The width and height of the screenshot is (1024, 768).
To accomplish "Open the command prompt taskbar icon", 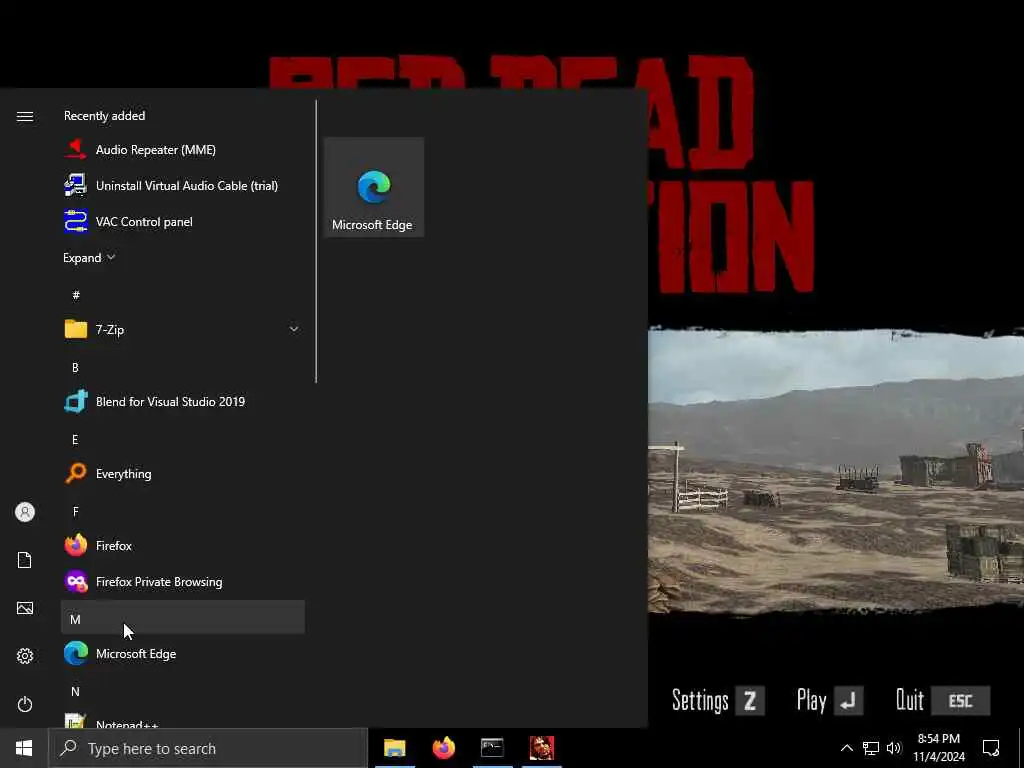I will (x=492, y=748).
